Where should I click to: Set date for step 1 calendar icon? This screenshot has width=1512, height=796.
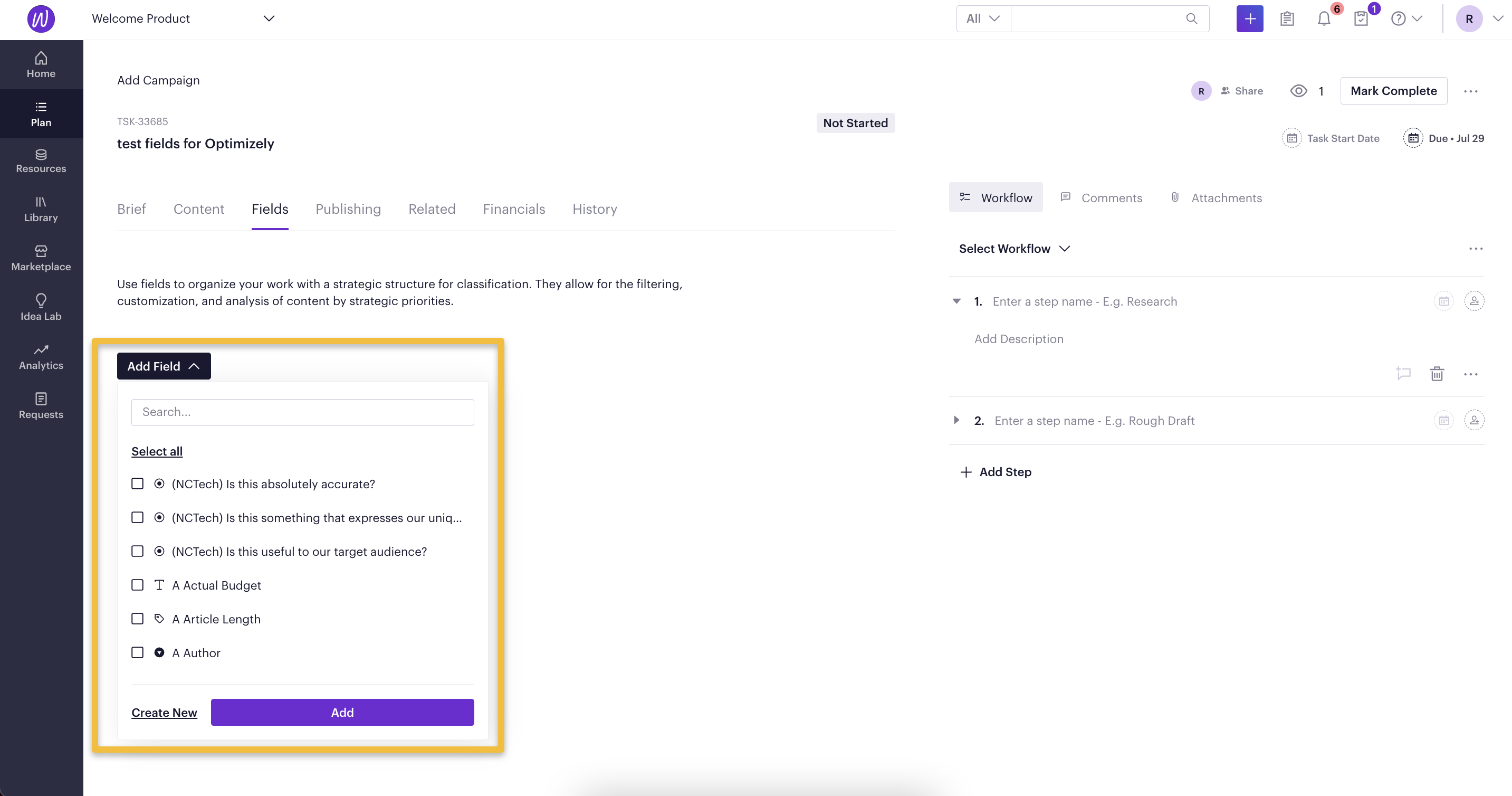(1443, 301)
